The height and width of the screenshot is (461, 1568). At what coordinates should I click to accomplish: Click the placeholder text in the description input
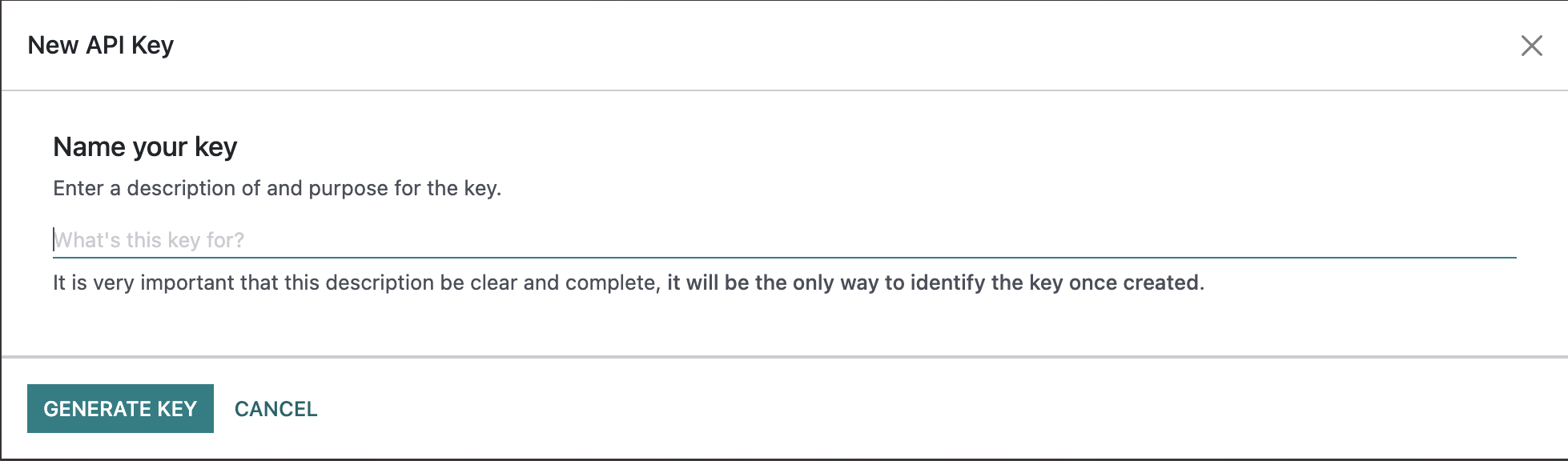point(149,240)
